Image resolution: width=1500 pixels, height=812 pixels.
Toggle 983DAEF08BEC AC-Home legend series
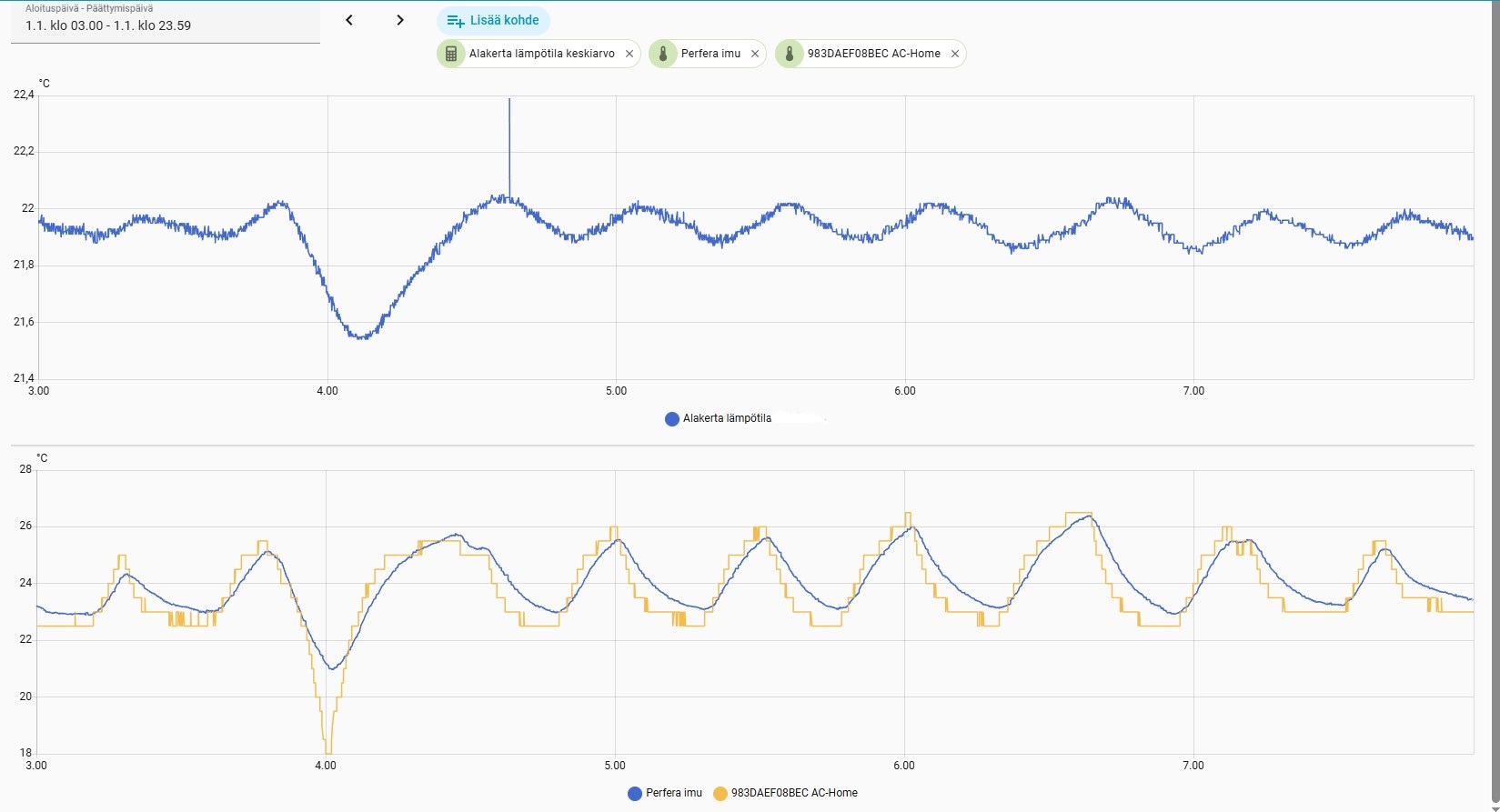tap(794, 793)
